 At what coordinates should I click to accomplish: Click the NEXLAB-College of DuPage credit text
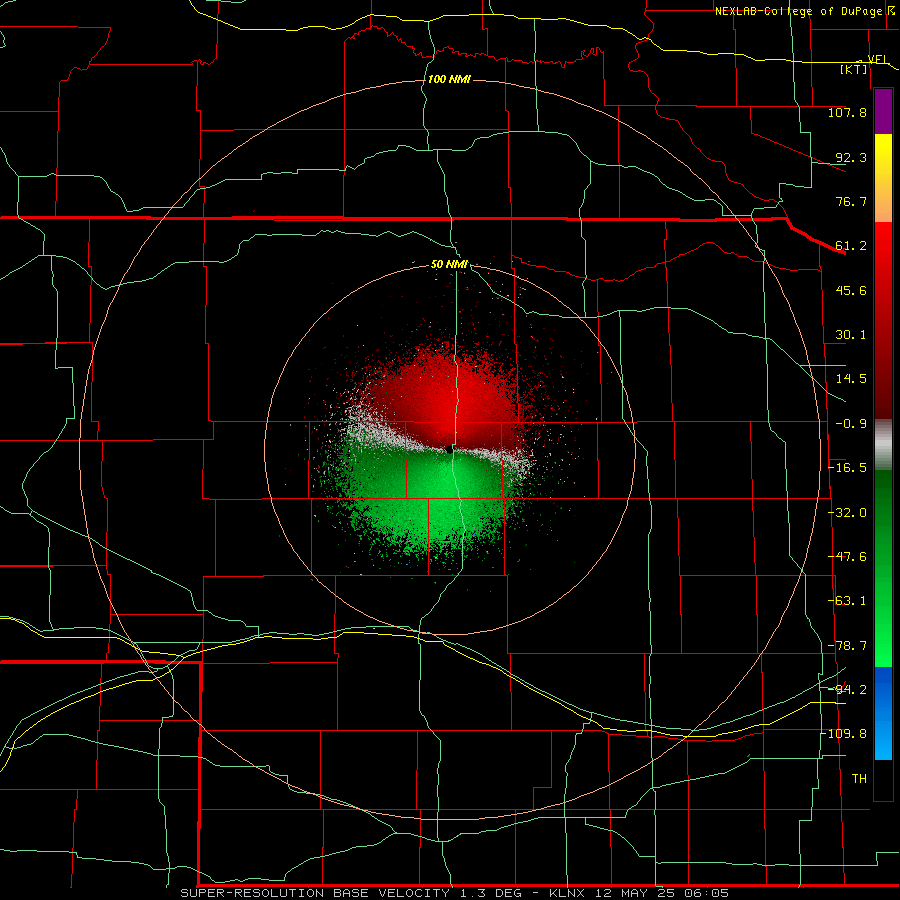[804, 11]
